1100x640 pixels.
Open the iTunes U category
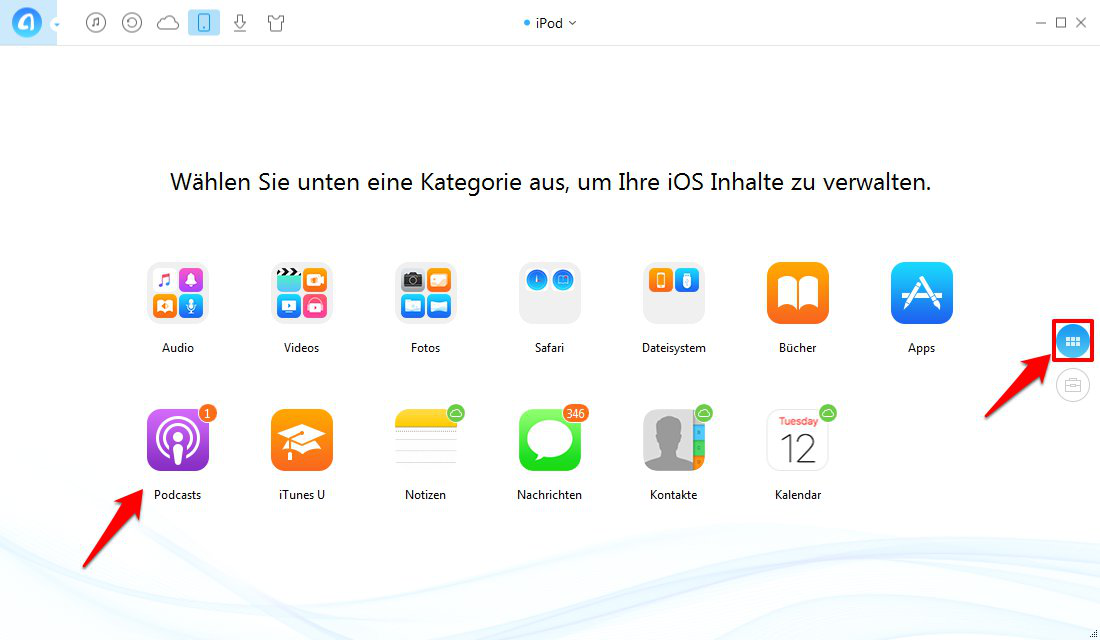[x=302, y=440]
